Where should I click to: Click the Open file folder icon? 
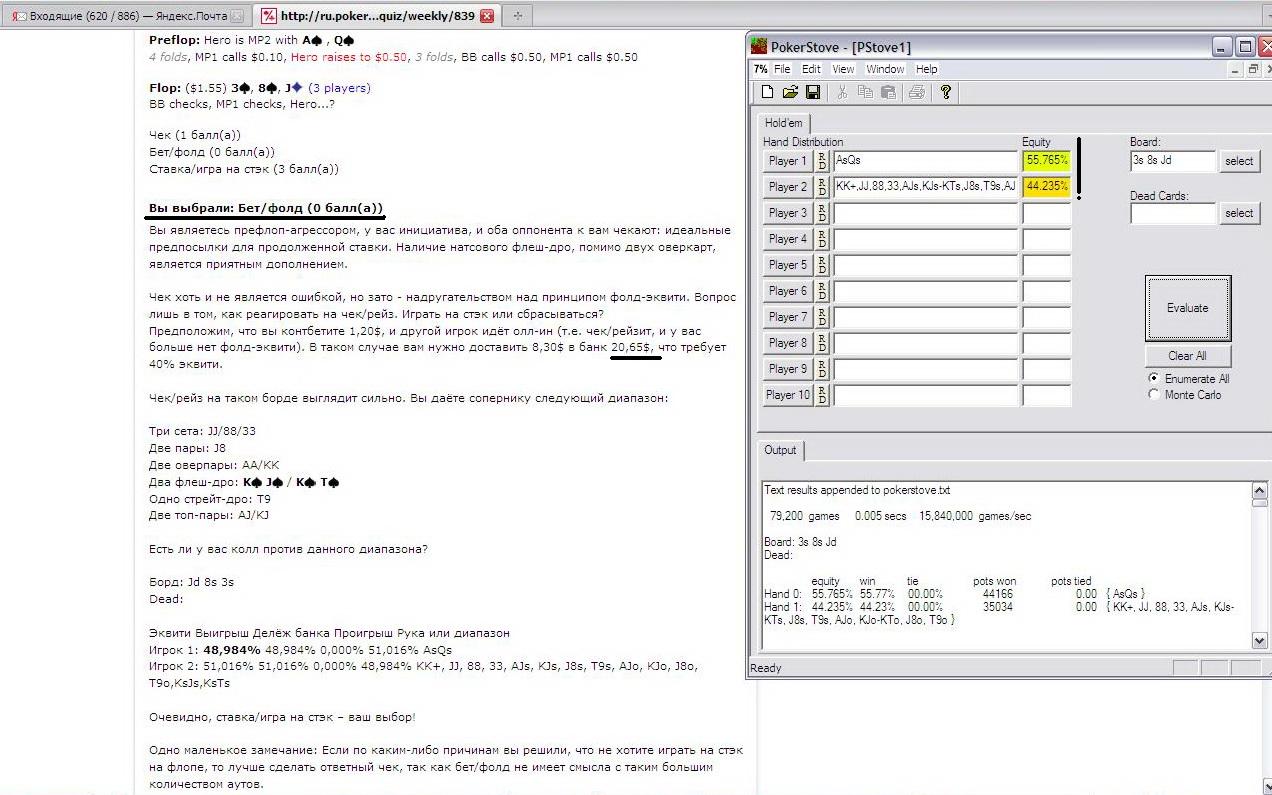tap(790, 92)
